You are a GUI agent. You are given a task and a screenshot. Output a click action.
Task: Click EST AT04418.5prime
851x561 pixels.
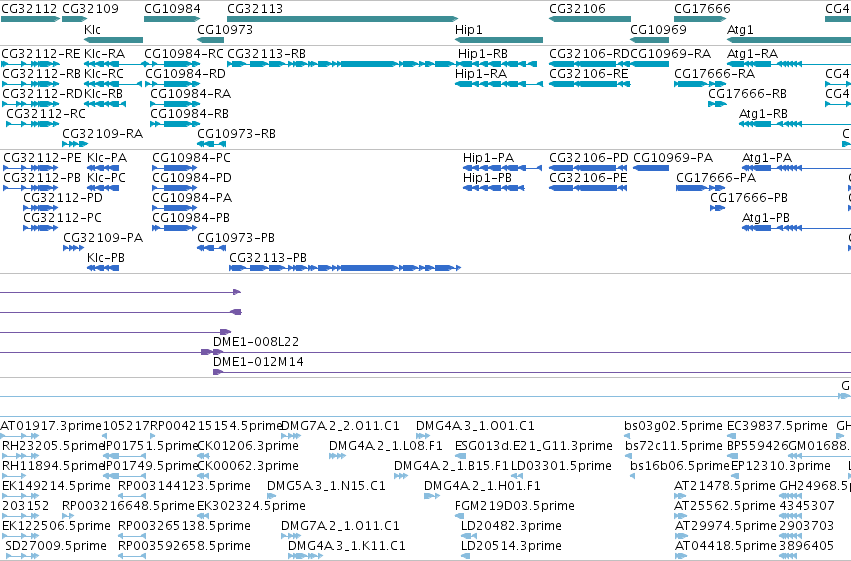(725, 546)
